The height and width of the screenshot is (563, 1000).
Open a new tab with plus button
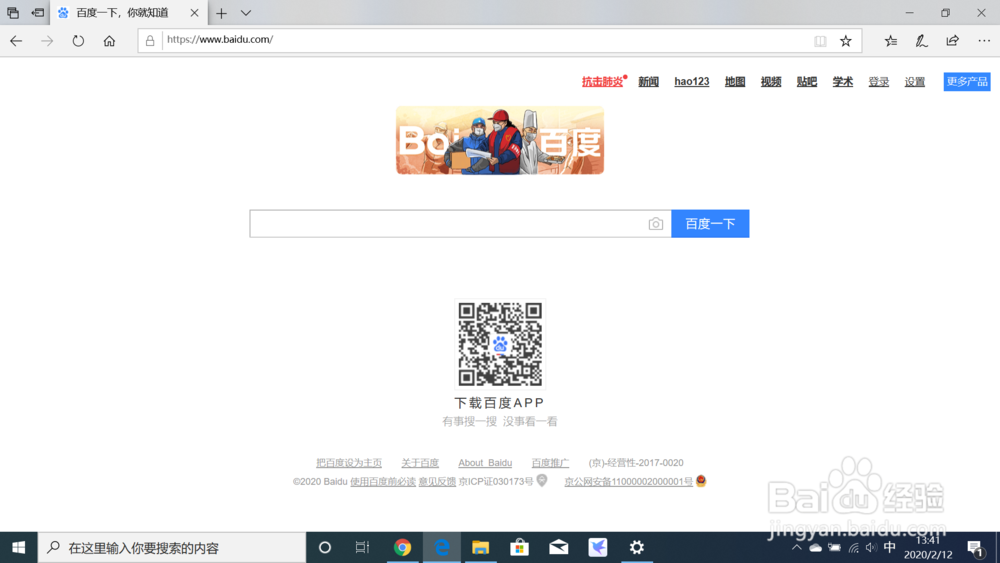pos(221,13)
